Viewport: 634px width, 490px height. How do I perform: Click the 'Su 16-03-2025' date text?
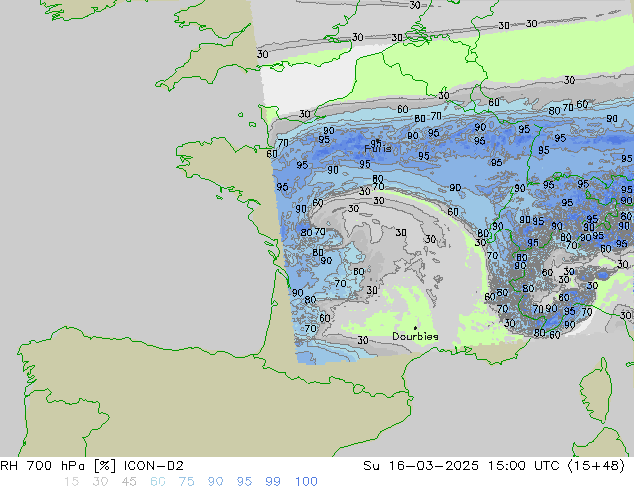pyautogui.click(x=421, y=466)
